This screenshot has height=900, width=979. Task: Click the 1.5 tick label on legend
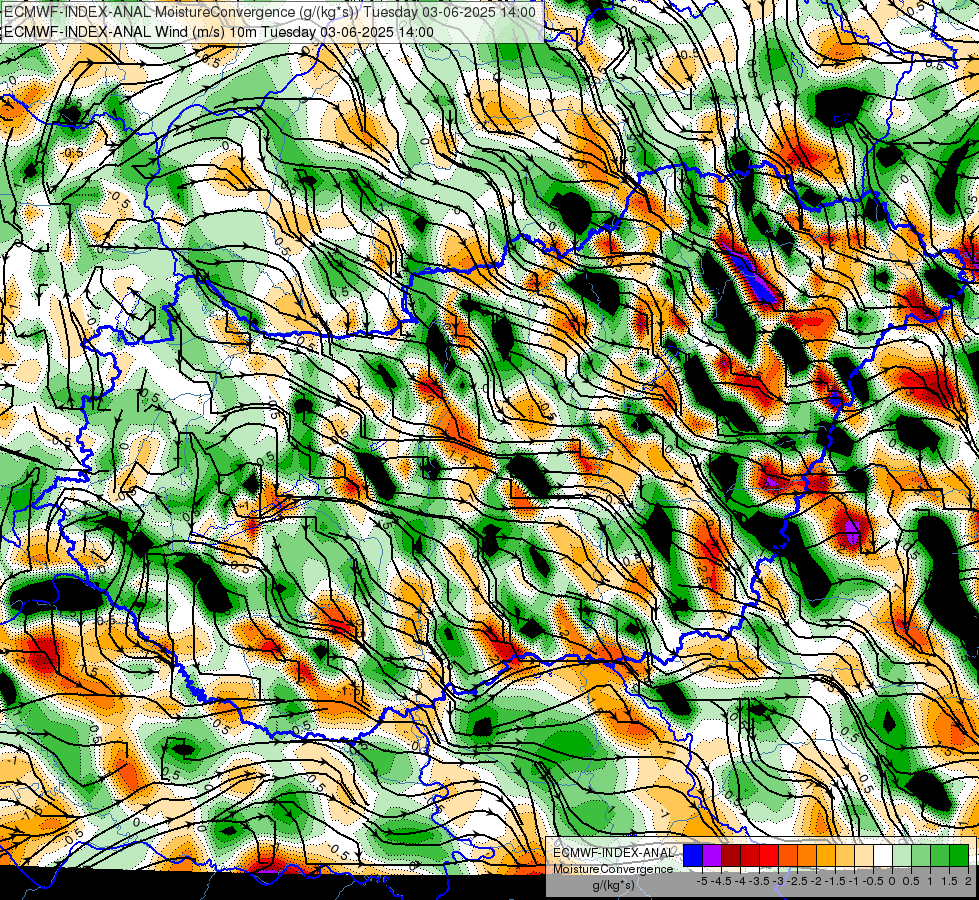pos(949,881)
